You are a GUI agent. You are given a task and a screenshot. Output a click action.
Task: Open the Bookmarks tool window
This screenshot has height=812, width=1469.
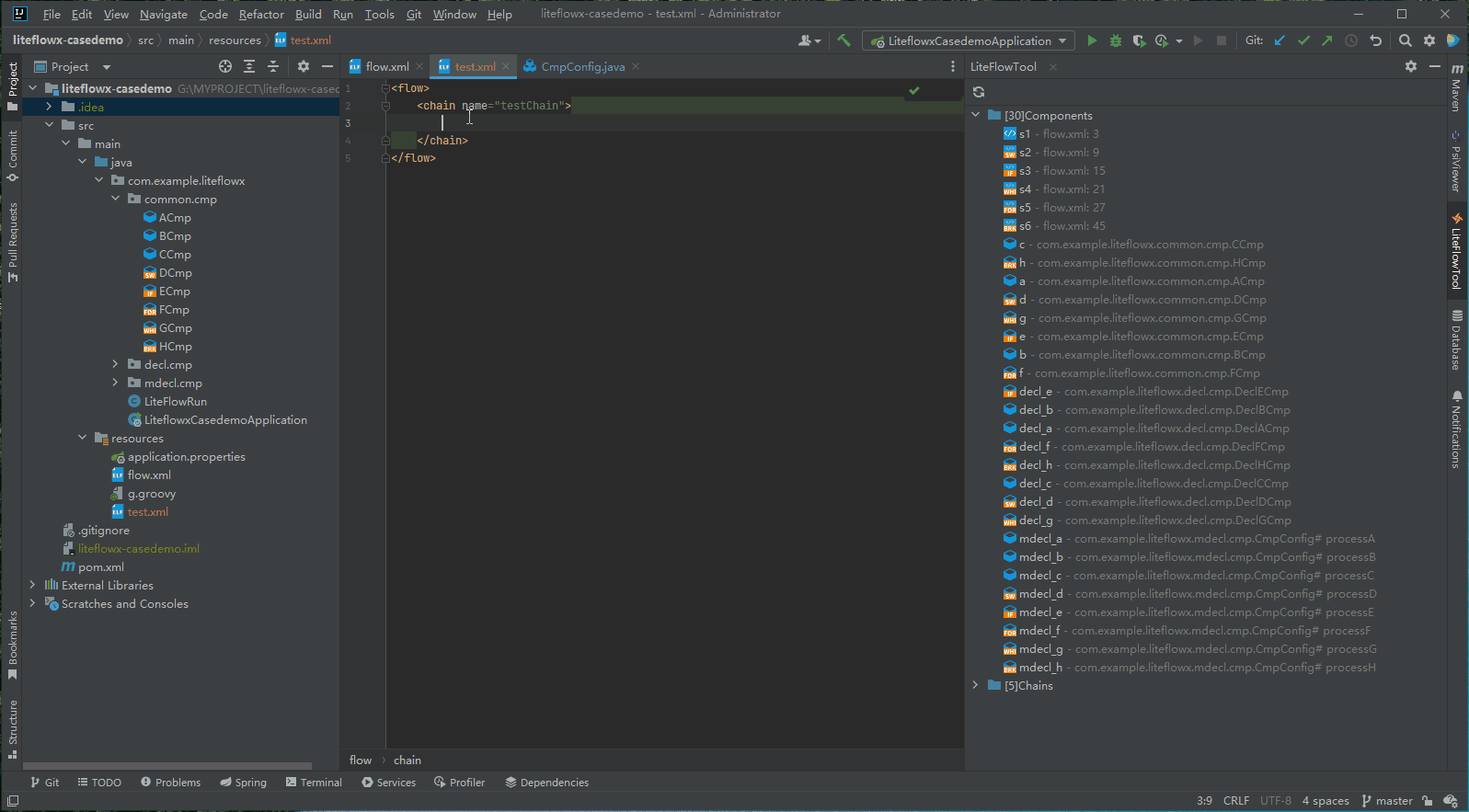[13, 646]
